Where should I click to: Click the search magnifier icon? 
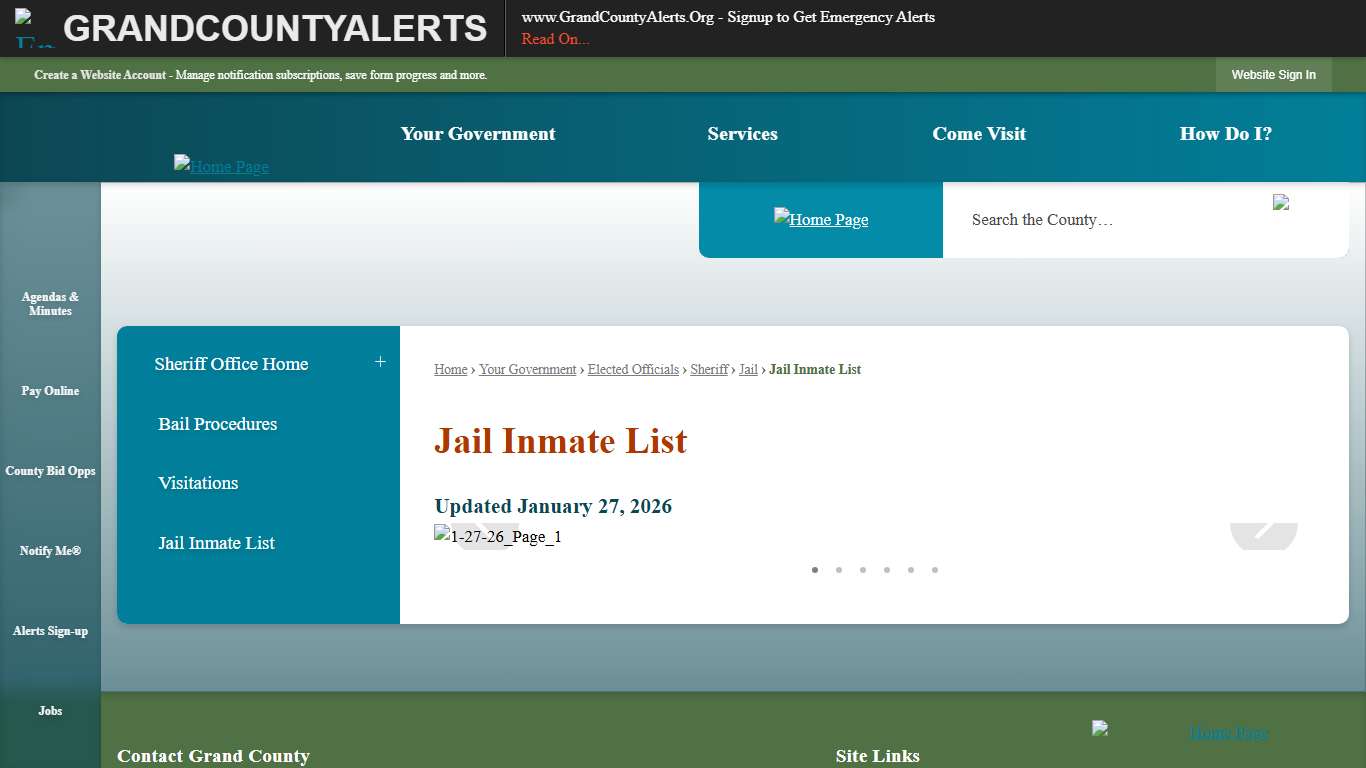pyautogui.click(x=1283, y=203)
